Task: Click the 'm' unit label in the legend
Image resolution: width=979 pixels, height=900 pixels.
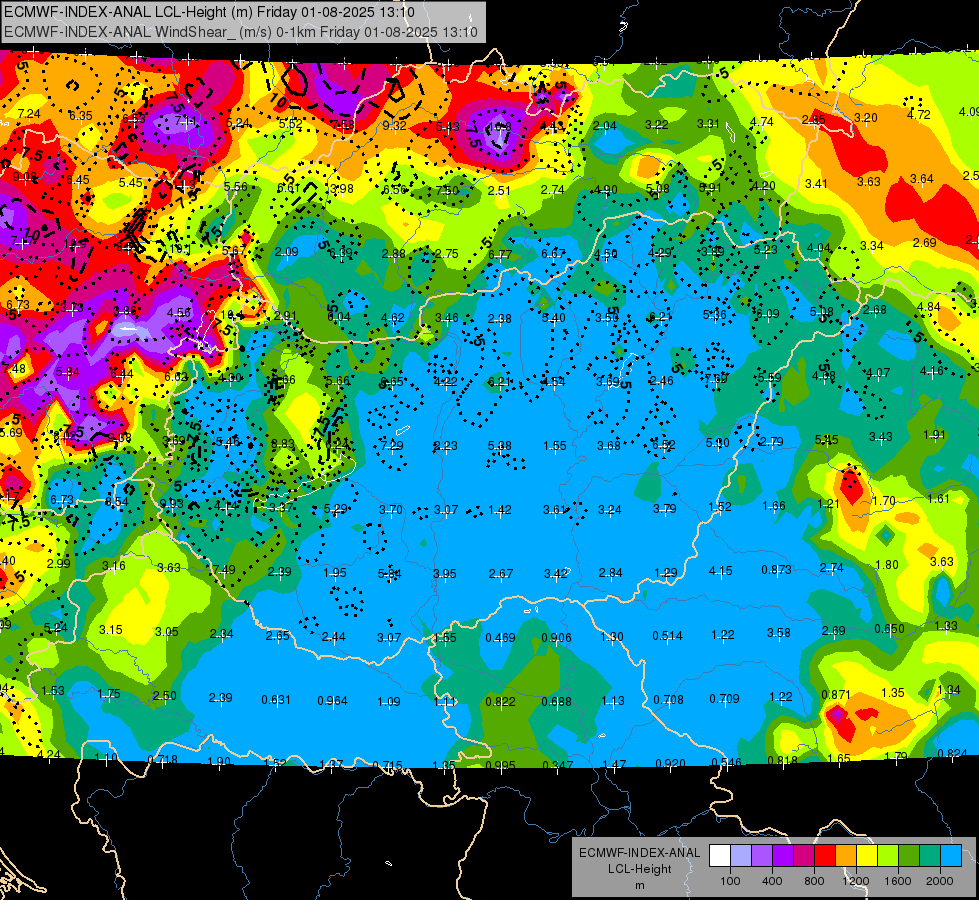Action: pos(639,886)
